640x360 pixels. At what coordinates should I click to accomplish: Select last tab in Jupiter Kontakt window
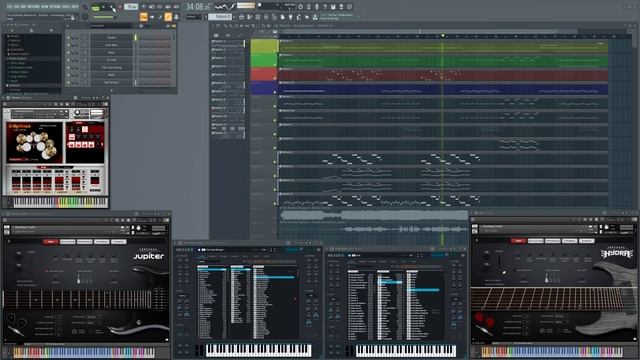click(x=119, y=242)
